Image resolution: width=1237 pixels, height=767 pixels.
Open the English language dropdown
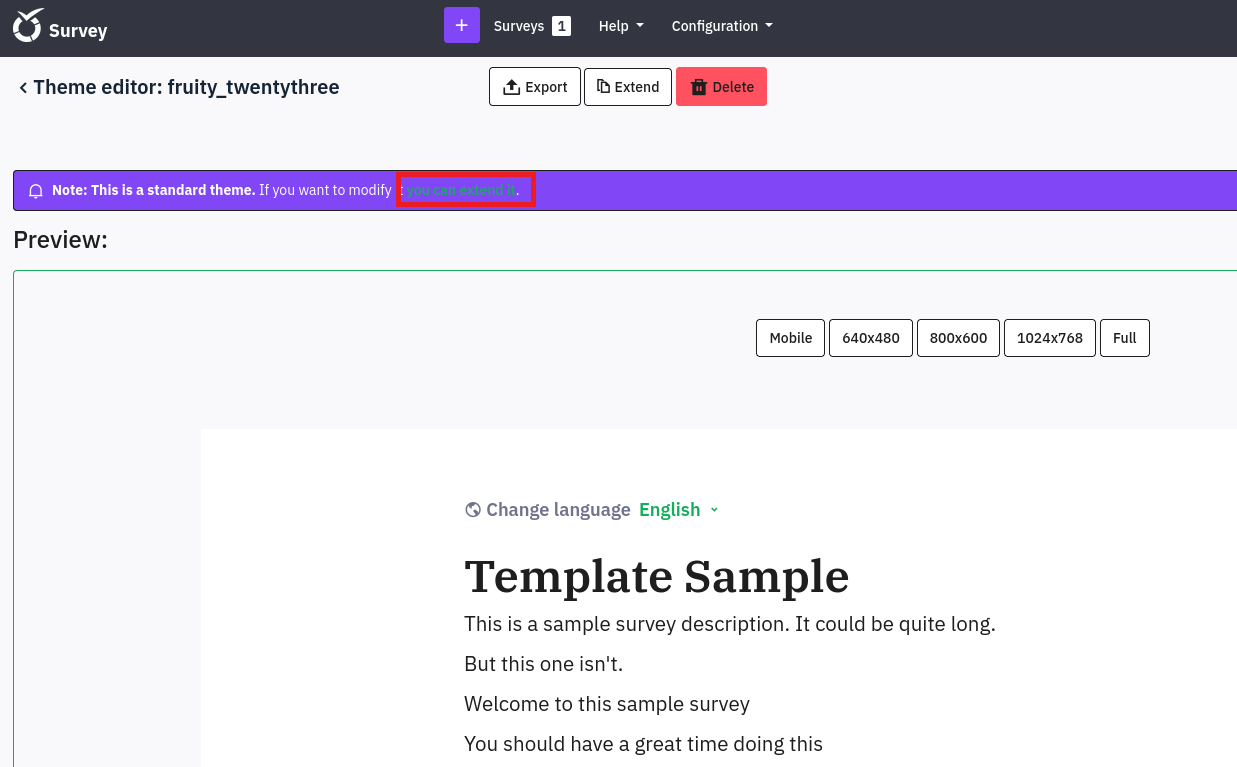point(679,510)
